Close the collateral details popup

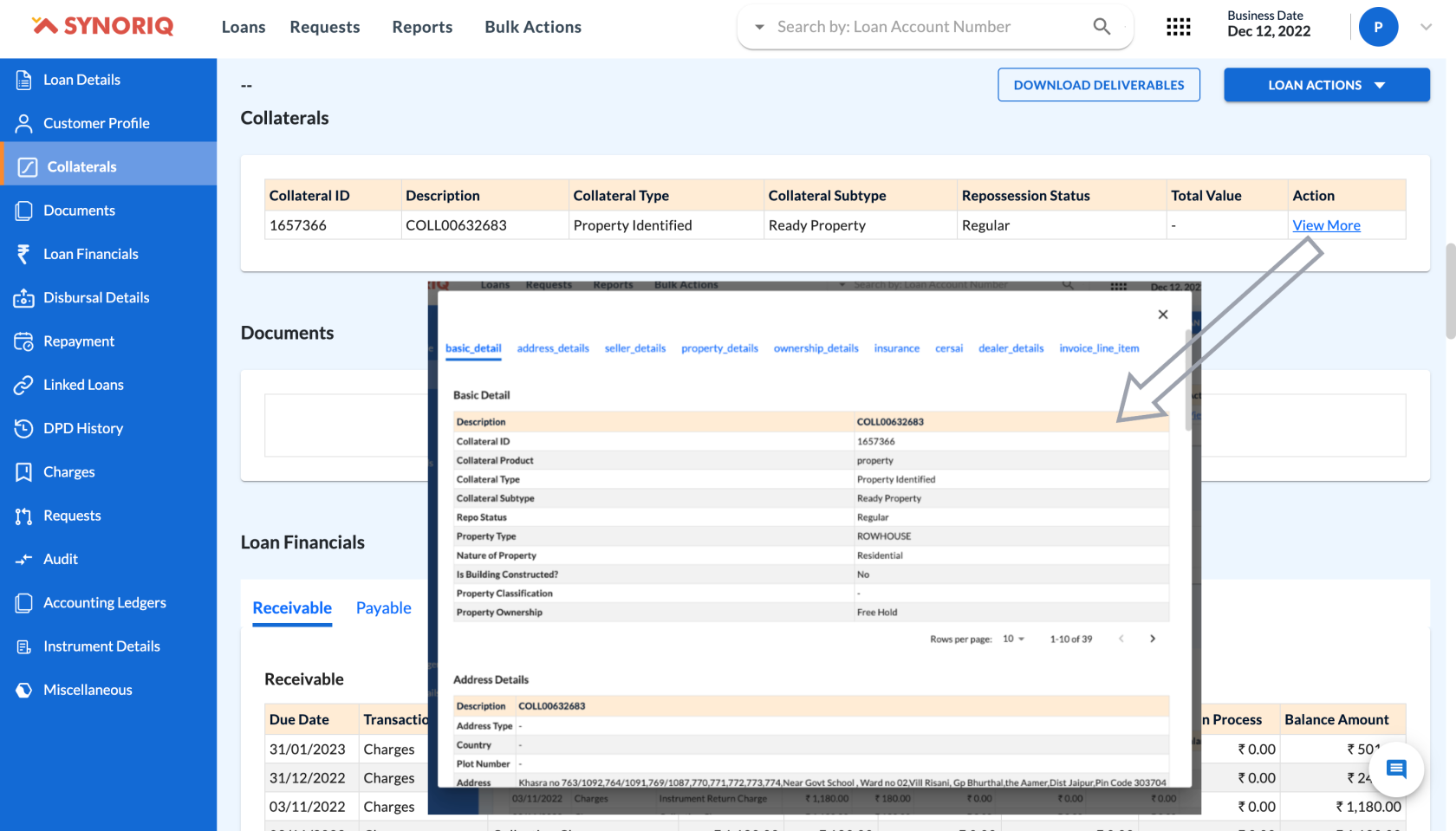coord(1163,315)
